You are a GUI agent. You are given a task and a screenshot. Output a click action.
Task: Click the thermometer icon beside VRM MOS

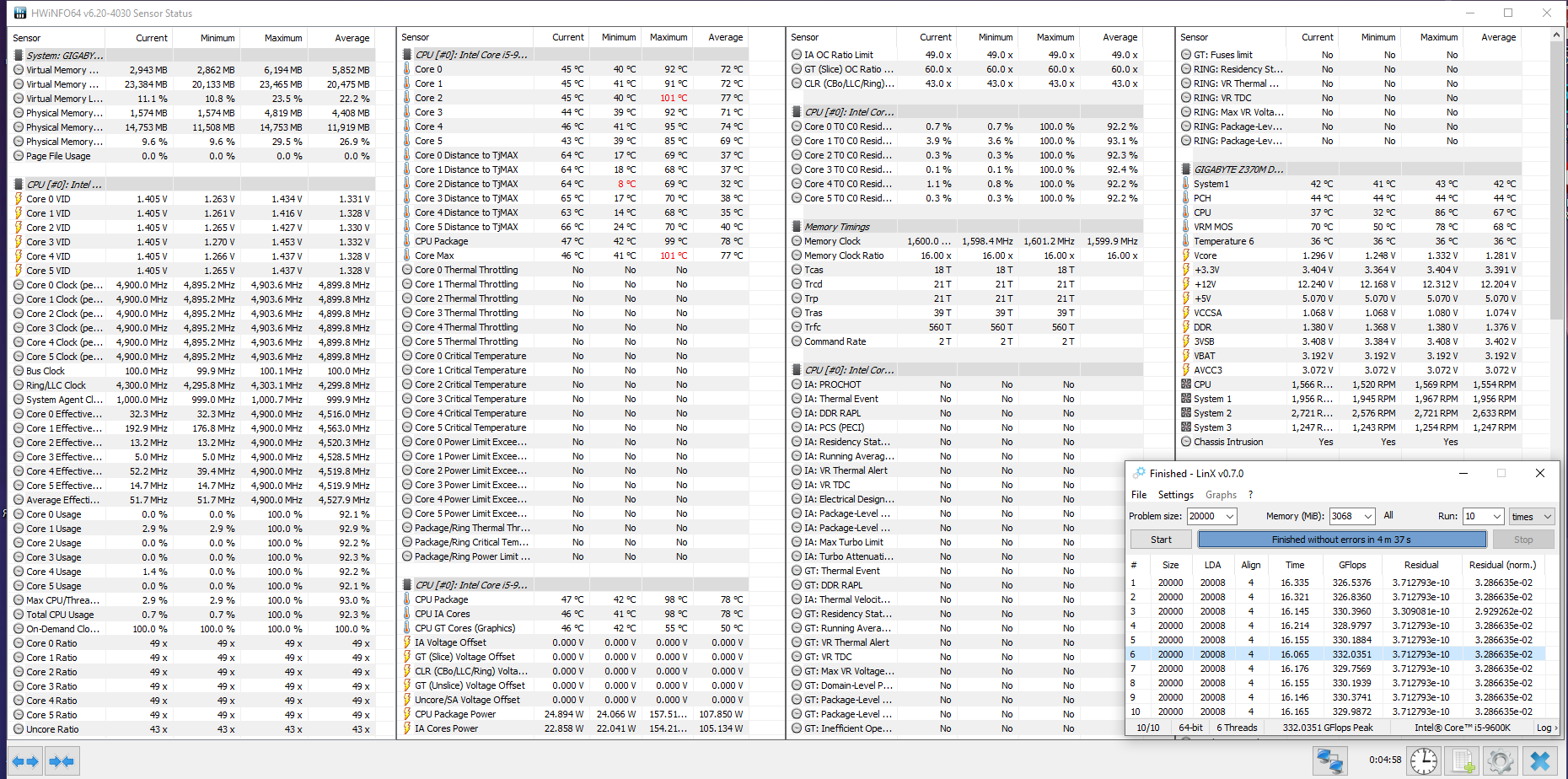[1185, 227]
